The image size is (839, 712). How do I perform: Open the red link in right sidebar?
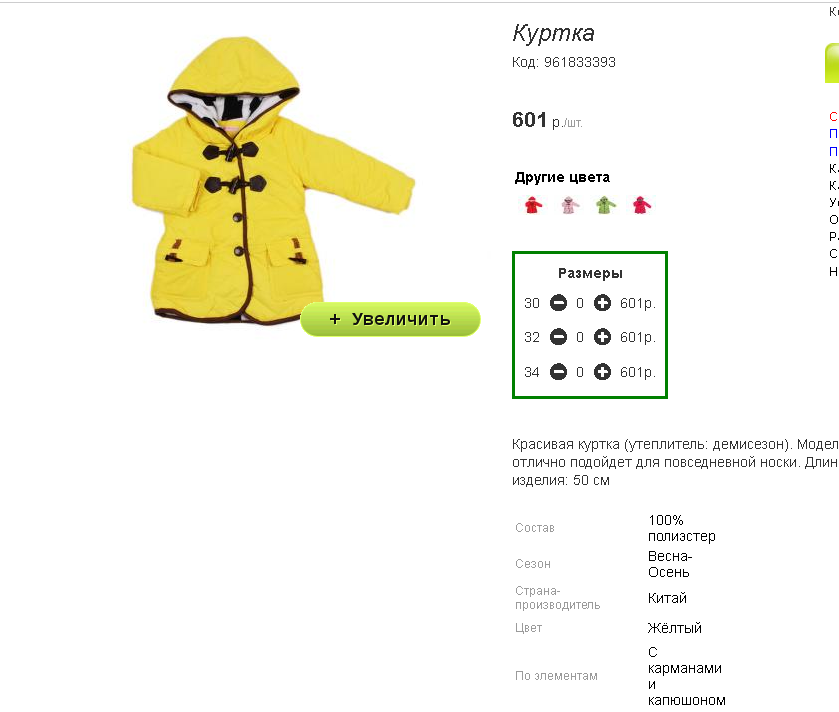click(834, 116)
